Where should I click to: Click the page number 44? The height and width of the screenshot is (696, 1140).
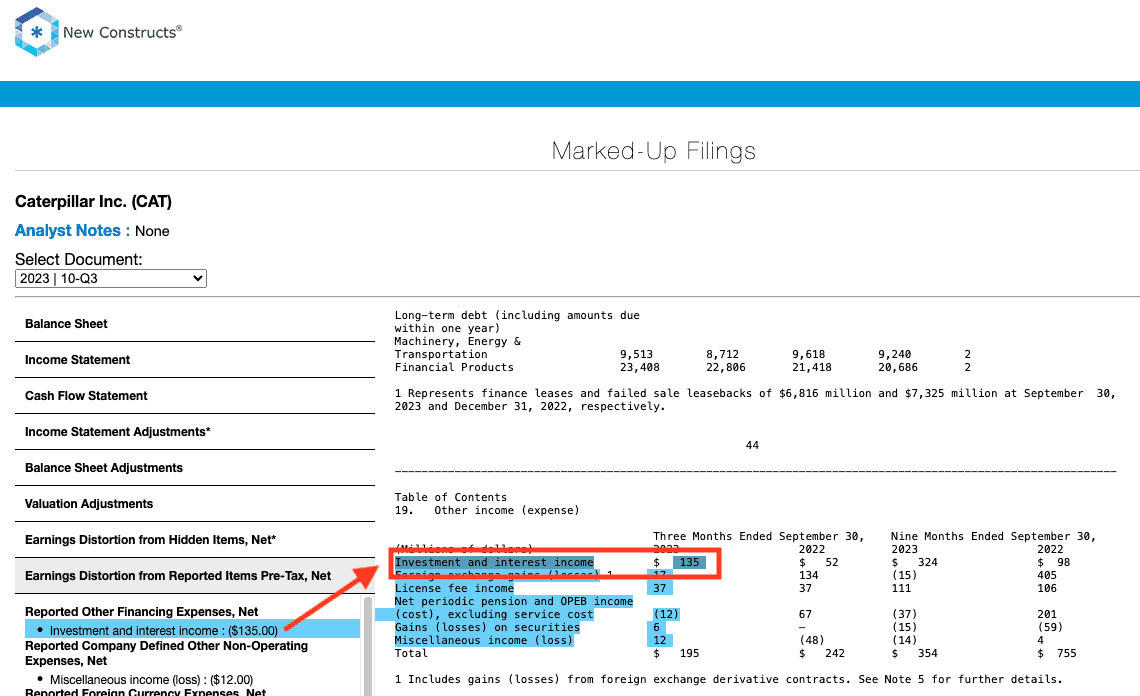752,445
